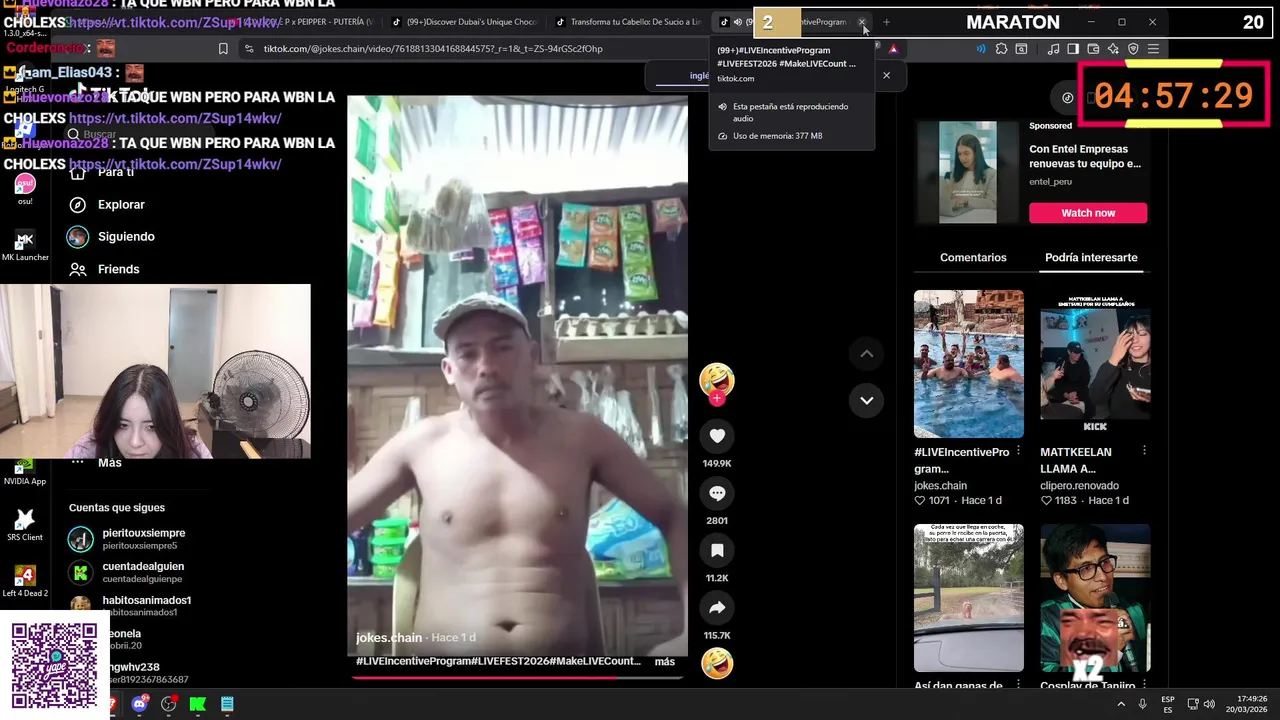The image size is (1280, 720).
Task: Switch to the Podría interesarte tab
Action: tap(1091, 258)
